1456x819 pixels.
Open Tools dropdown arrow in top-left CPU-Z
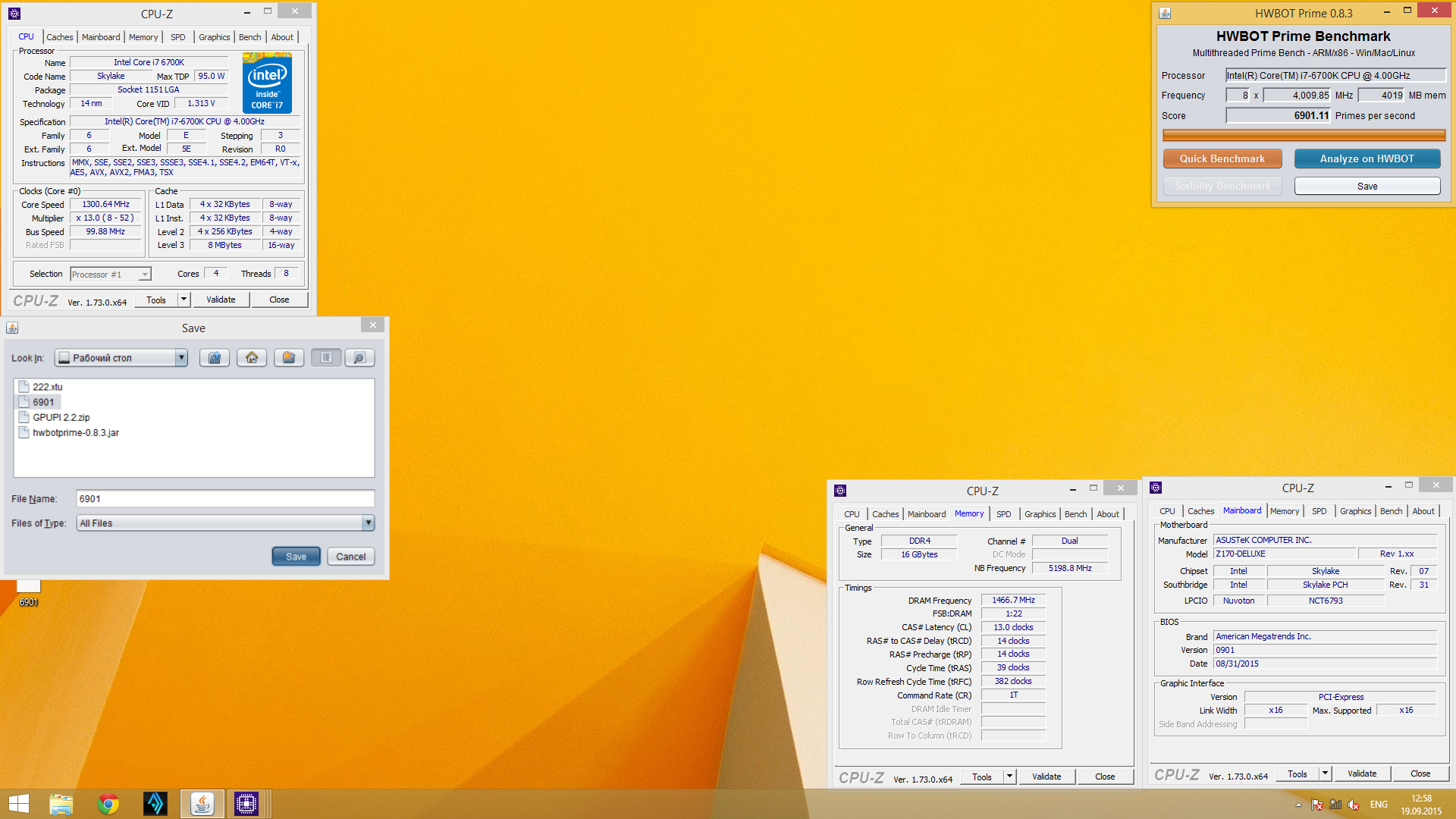tap(184, 300)
